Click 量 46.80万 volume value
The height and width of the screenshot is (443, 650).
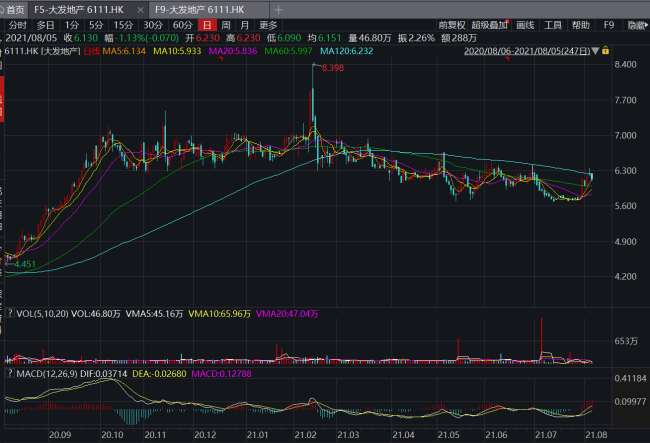pos(369,38)
